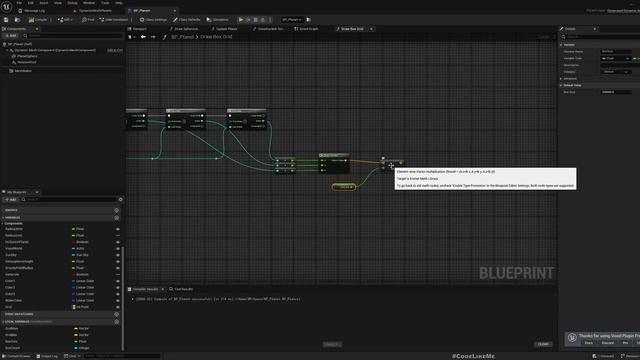
Task: Close the Draw Box Grid tab
Action: coord(371,29)
